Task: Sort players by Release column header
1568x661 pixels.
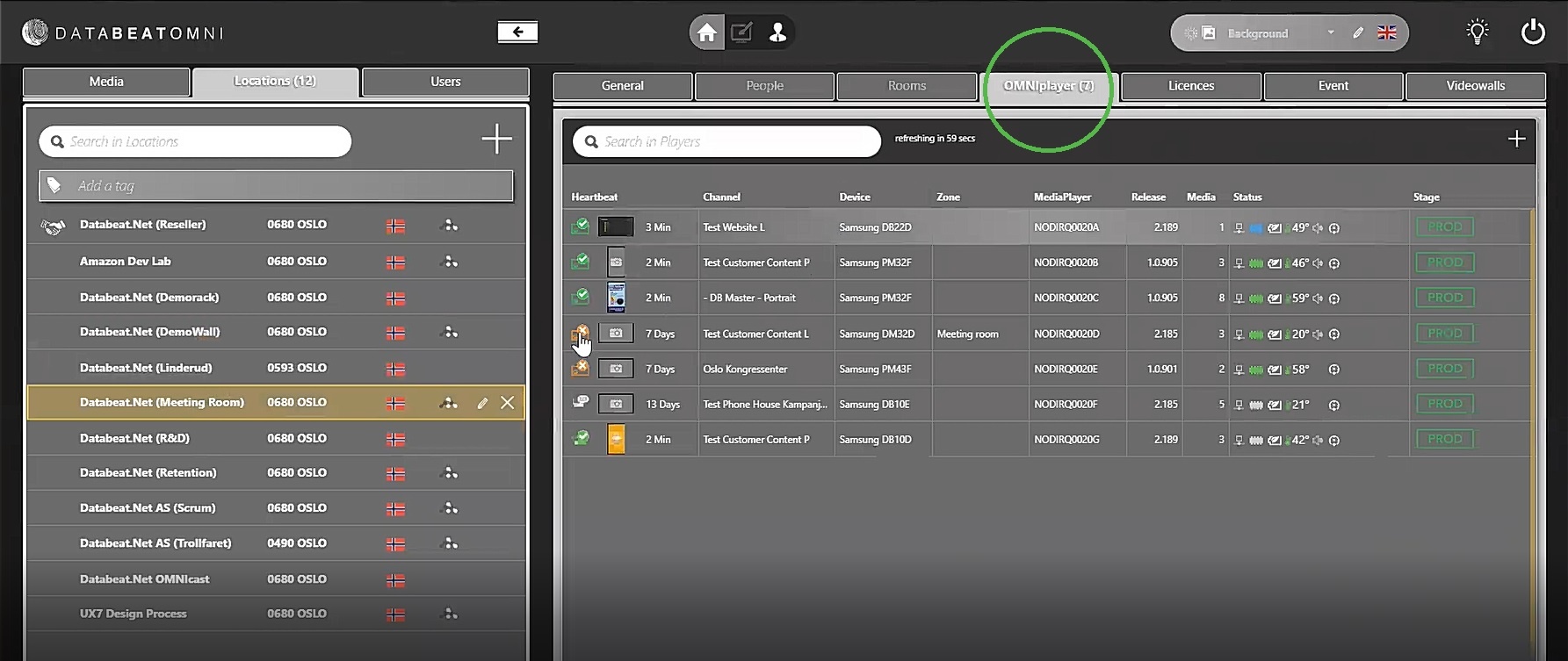Action: point(1148,198)
